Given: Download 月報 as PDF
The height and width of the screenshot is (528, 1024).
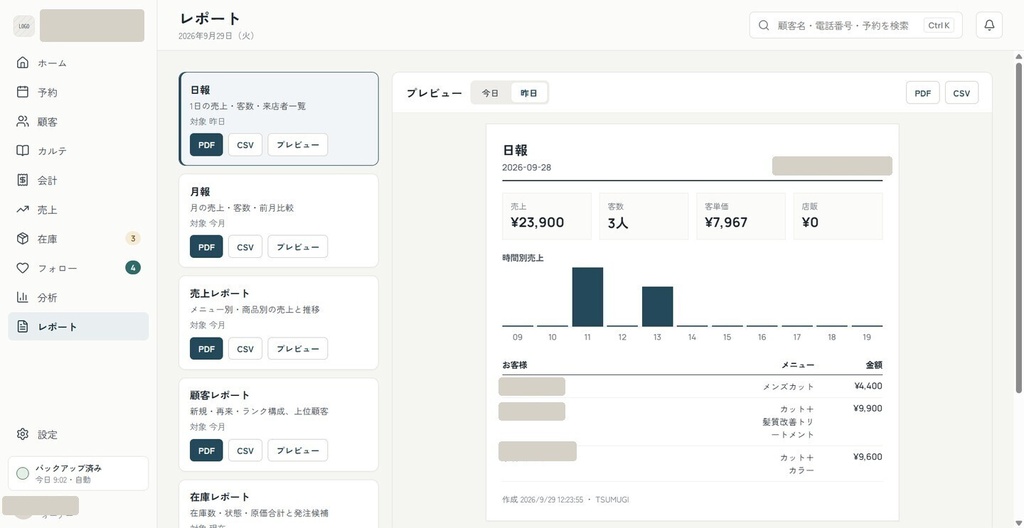Looking at the screenshot, I should (206, 247).
